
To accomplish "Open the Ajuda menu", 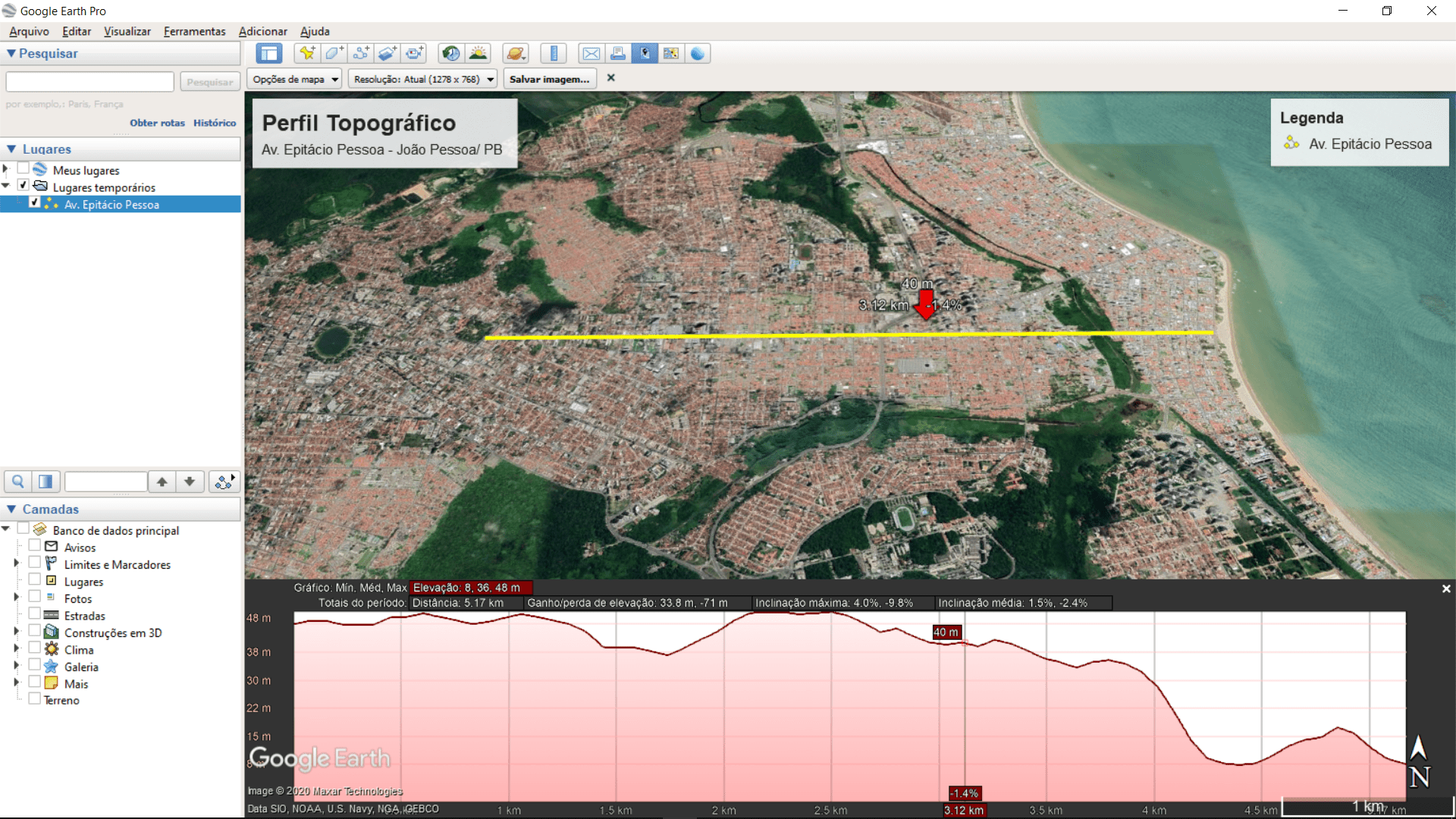I will coord(314,31).
